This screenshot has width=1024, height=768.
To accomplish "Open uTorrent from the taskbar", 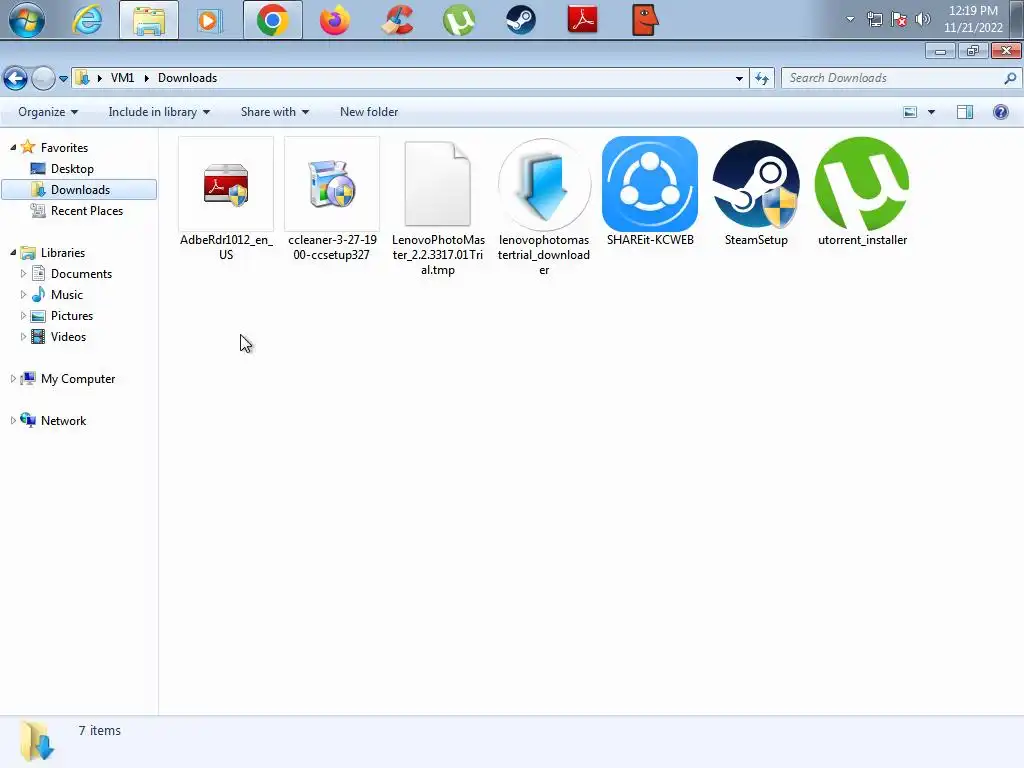I will pos(458,20).
